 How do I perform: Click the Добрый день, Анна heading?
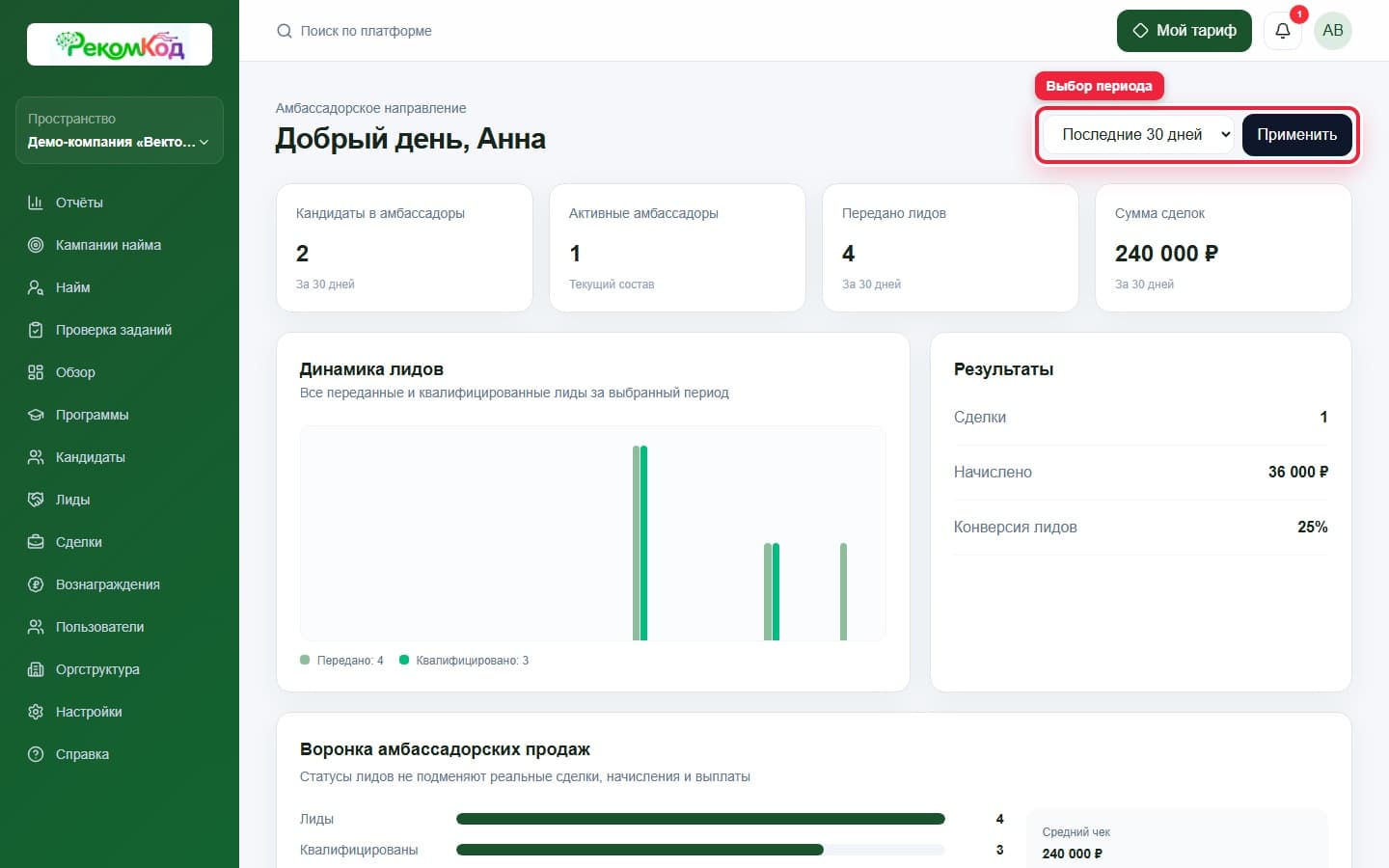[x=410, y=139]
